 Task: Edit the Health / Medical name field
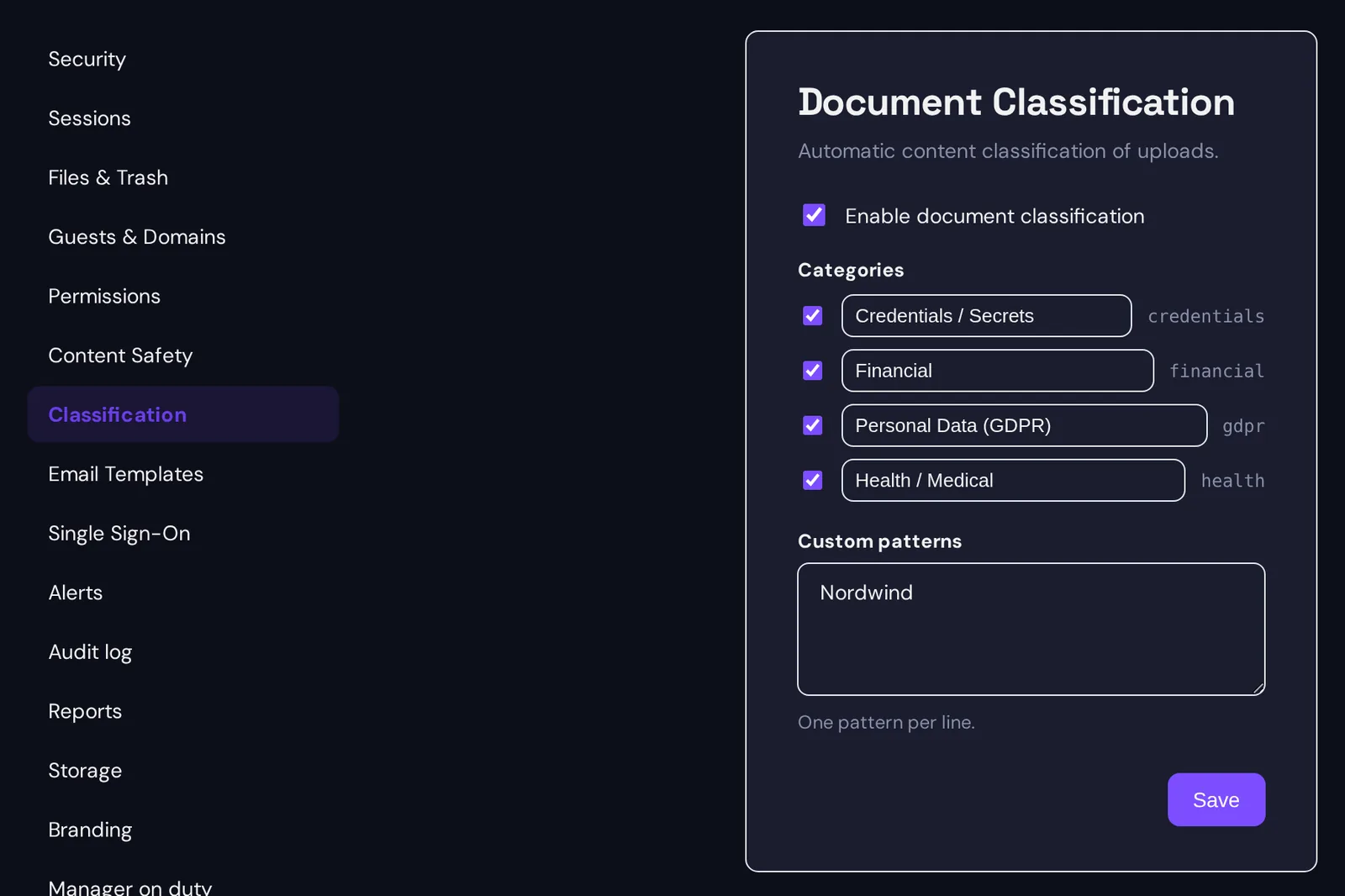click(x=1013, y=480)
